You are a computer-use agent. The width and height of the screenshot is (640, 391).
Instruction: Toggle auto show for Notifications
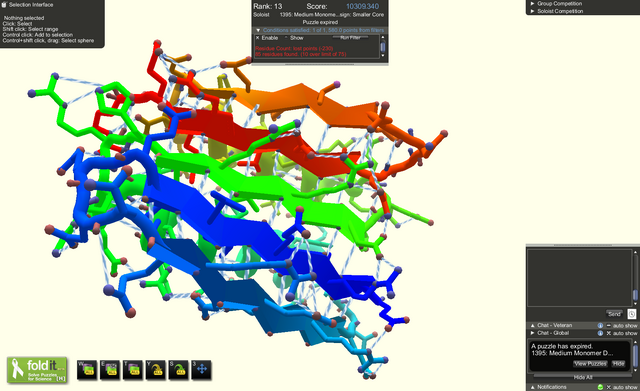click(x=609, y=387)
